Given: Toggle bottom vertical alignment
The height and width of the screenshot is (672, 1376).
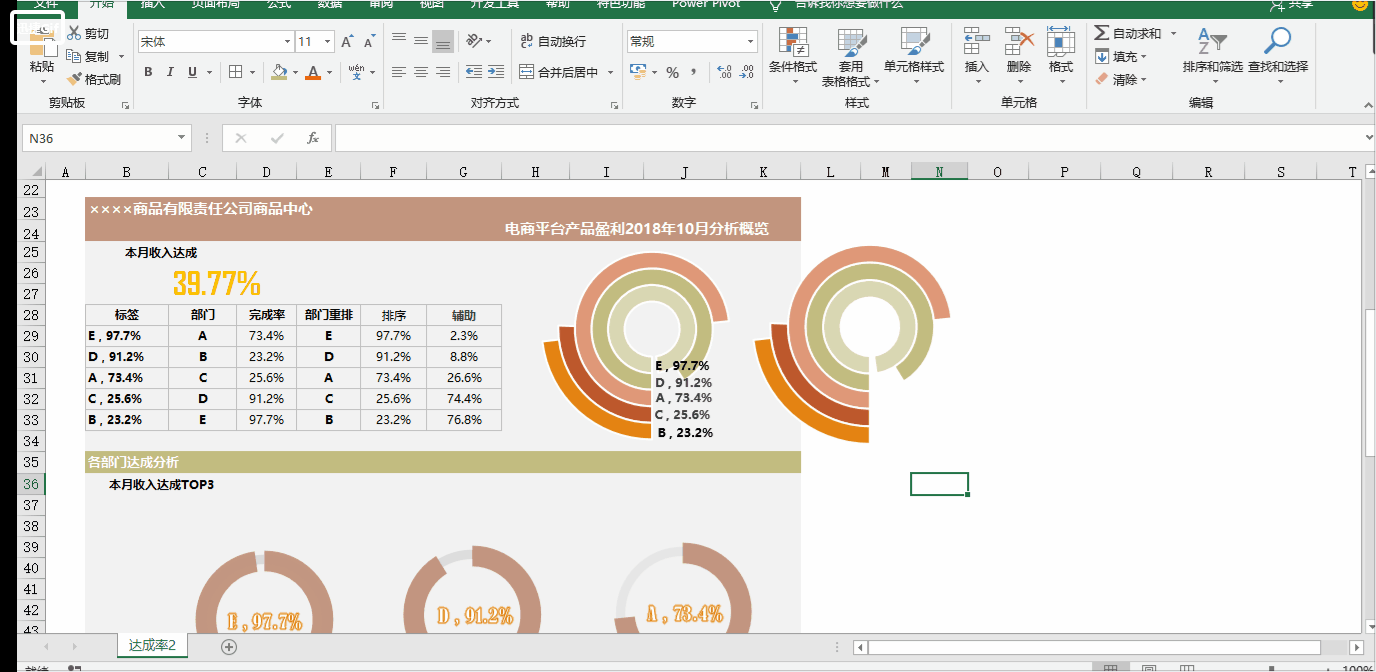Looking at the screenshot, I should [x=443, y=42].
